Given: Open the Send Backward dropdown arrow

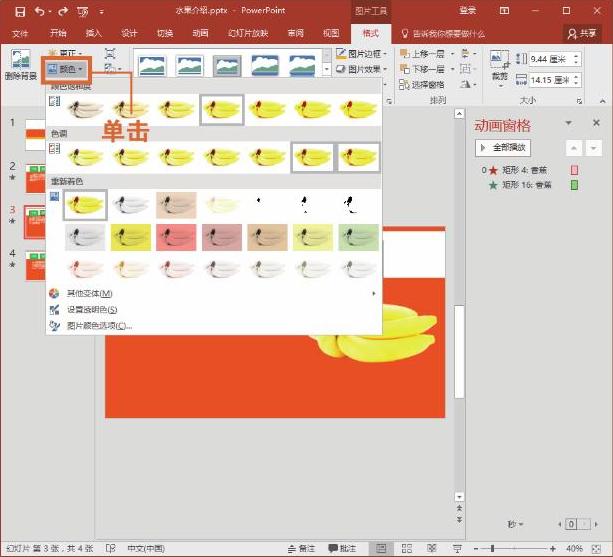Looking at the screenshot, I should 452,69.
